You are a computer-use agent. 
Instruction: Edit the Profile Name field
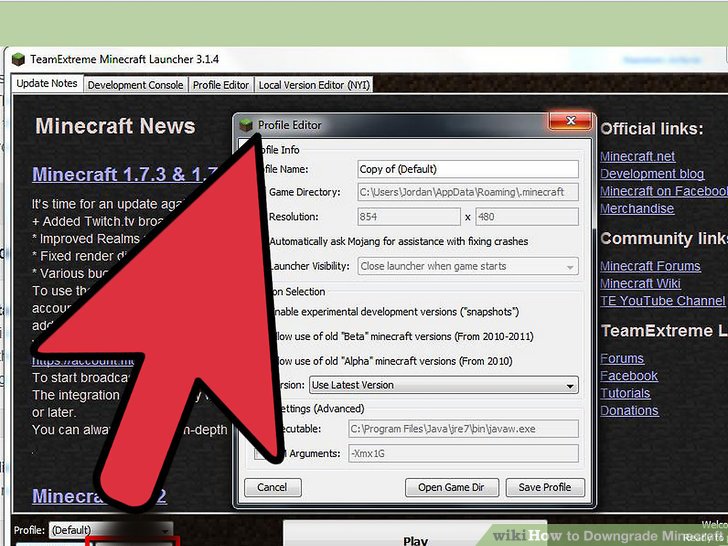click(x=468, y=169)
